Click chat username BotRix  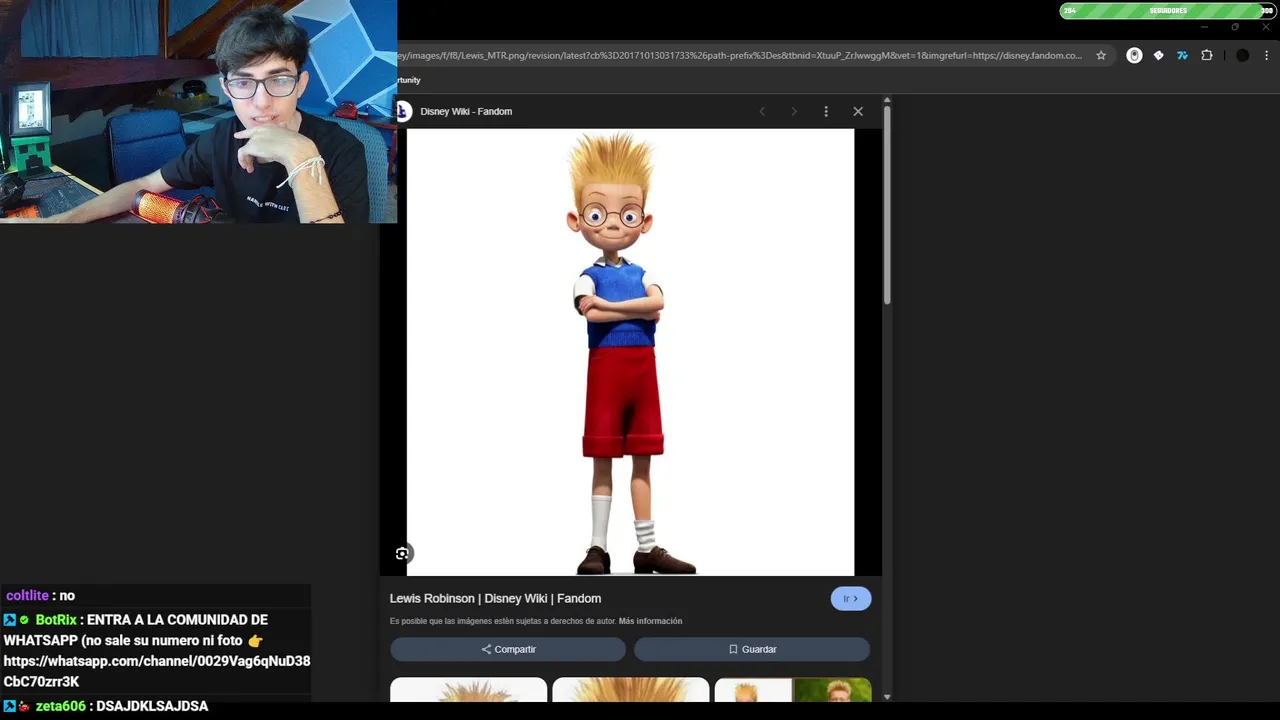(x=56, y=620)
